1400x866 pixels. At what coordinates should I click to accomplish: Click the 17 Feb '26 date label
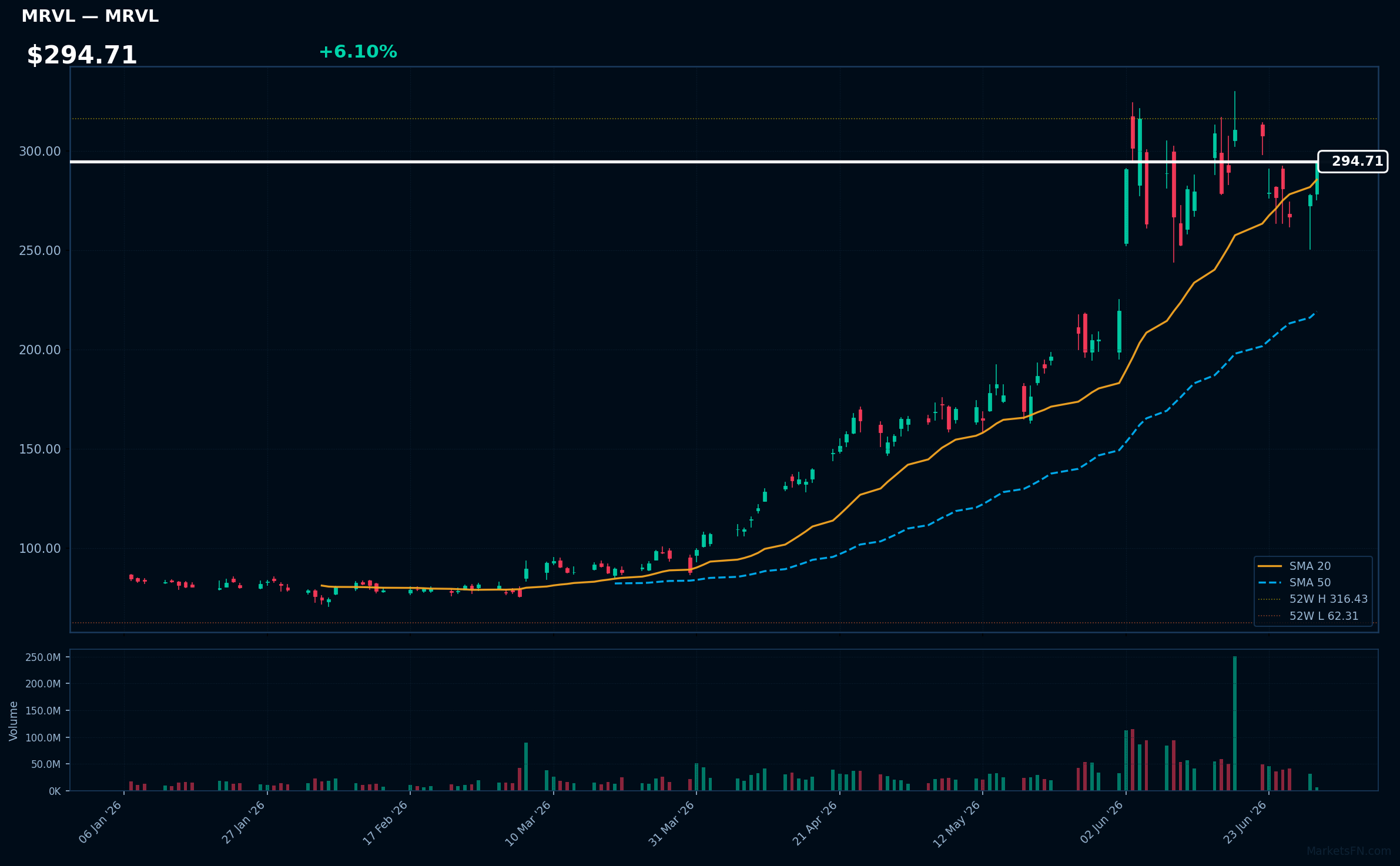[x=386, y=823]
